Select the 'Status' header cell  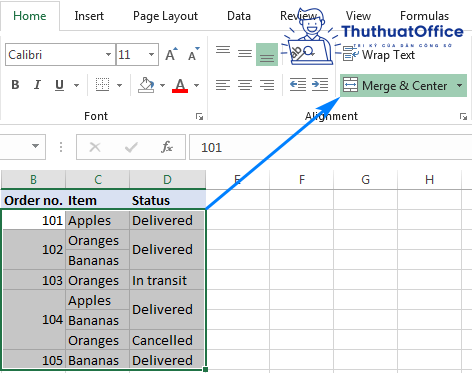(167, 200)
